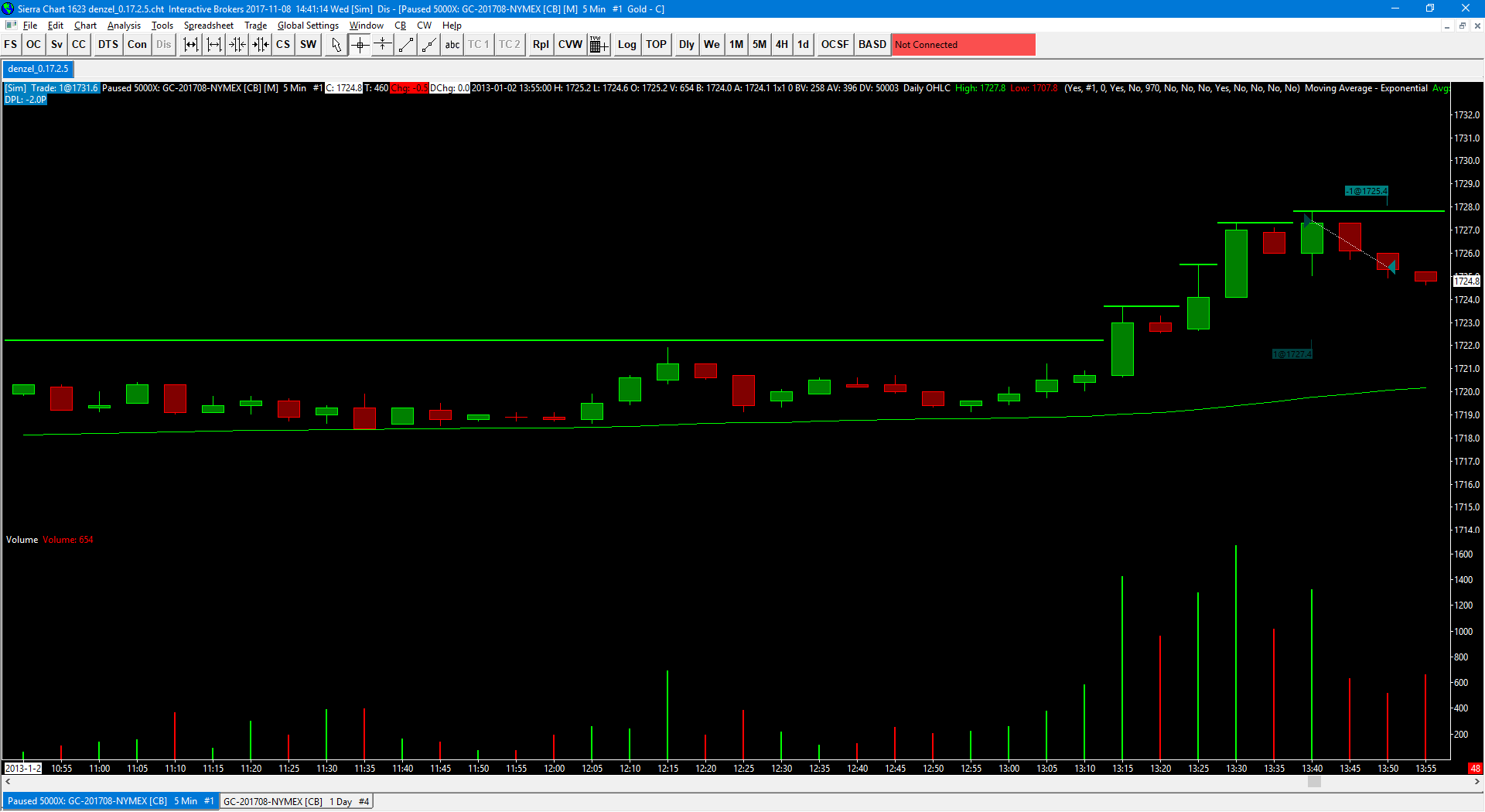1485x812 pixels.
Task: Select the pointer arrow tool
Action: coord(336,45)
